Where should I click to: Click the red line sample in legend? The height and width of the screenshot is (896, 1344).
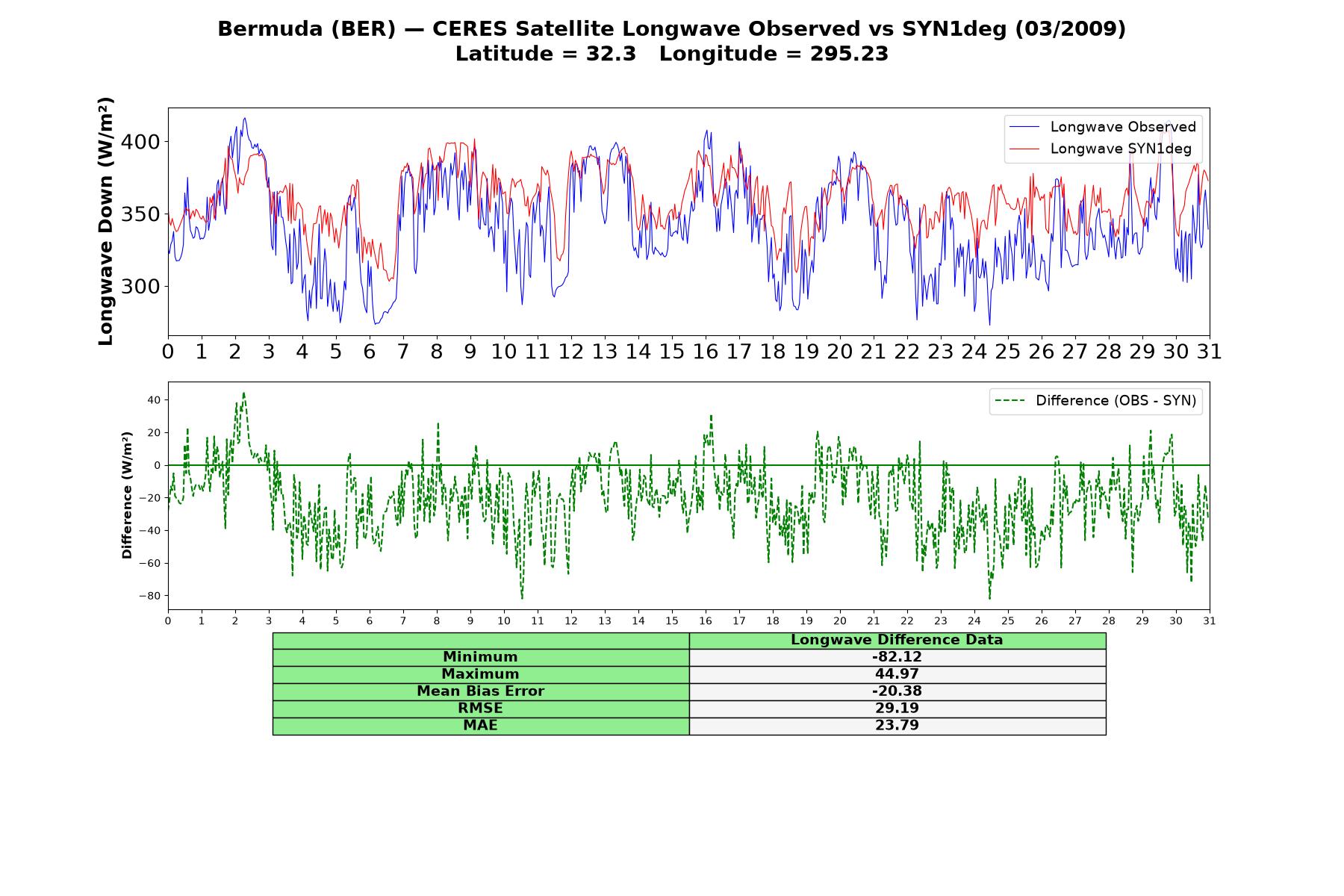pyautogui.click(x=1024, y=149)
